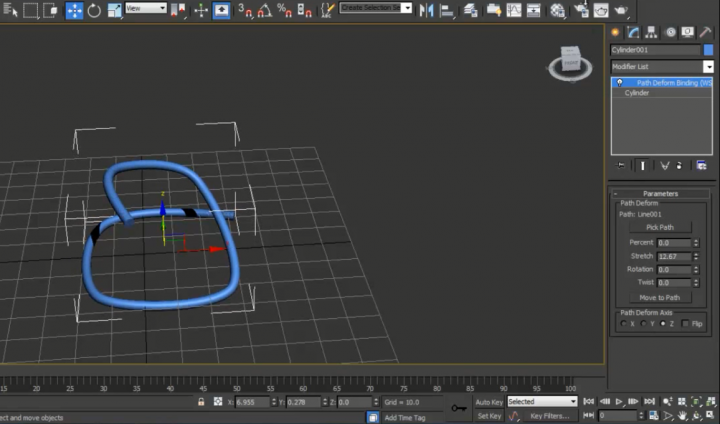
Task: Expand the Selected key mode dropdown
Action: (x=573, y=401)
